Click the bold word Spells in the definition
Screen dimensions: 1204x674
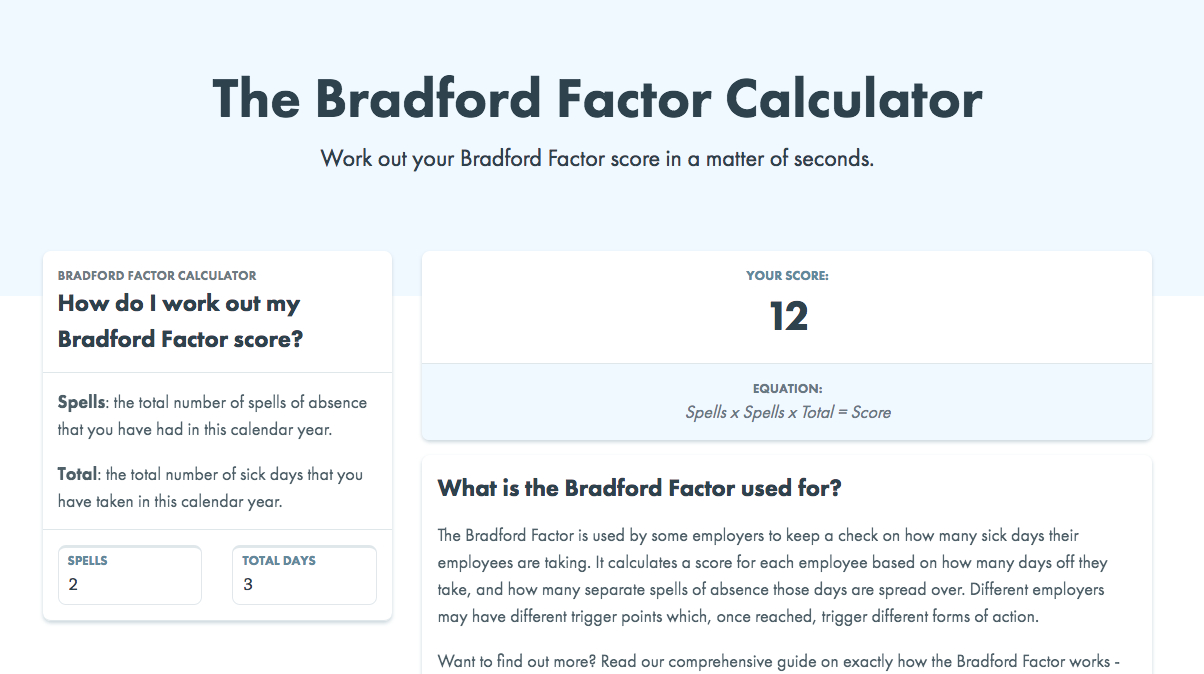tap(81, 402)
